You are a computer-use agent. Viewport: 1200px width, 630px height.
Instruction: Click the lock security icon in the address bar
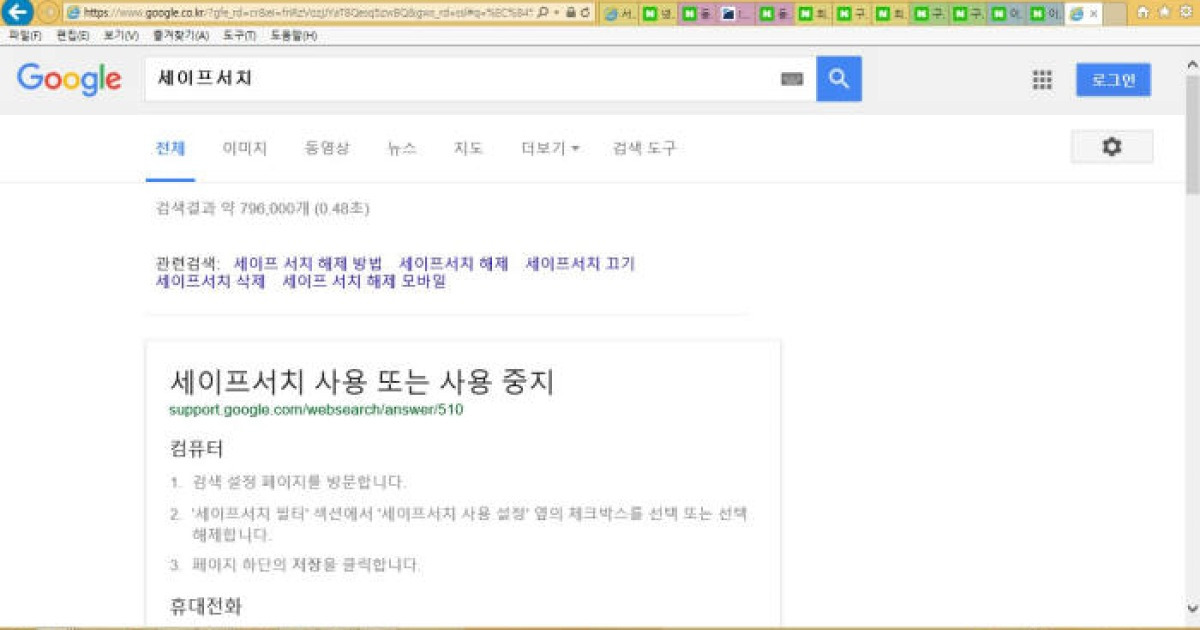[569, 13]
